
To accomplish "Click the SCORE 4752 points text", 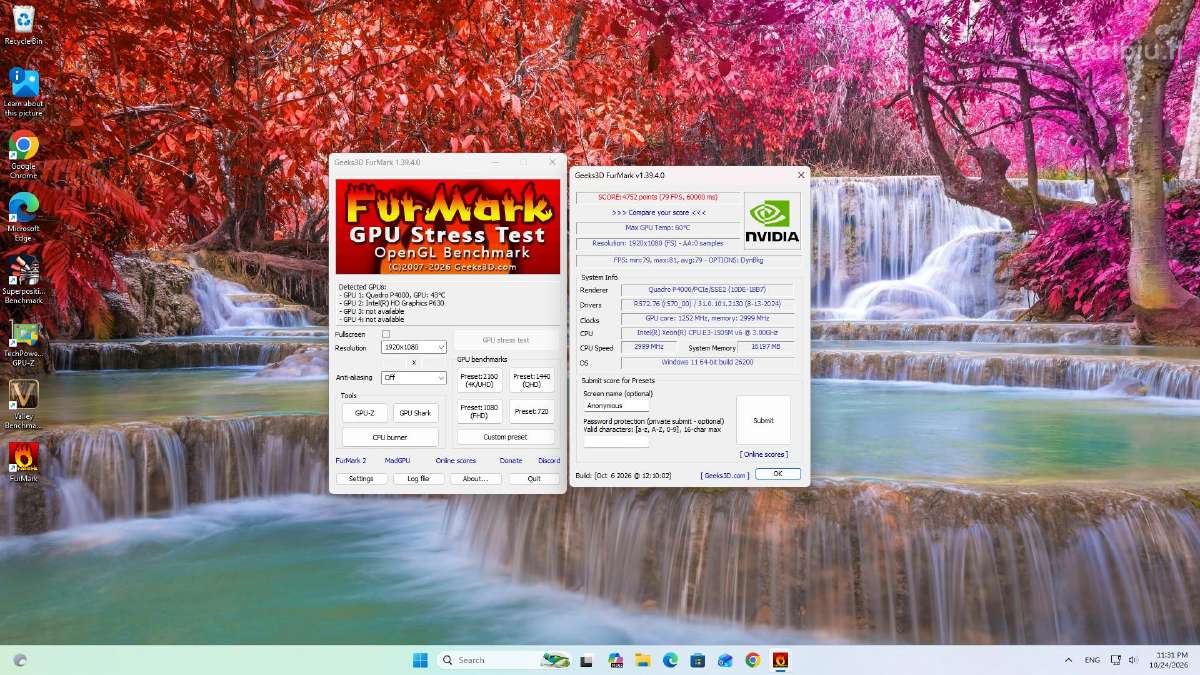I will [x=658, y=198].
